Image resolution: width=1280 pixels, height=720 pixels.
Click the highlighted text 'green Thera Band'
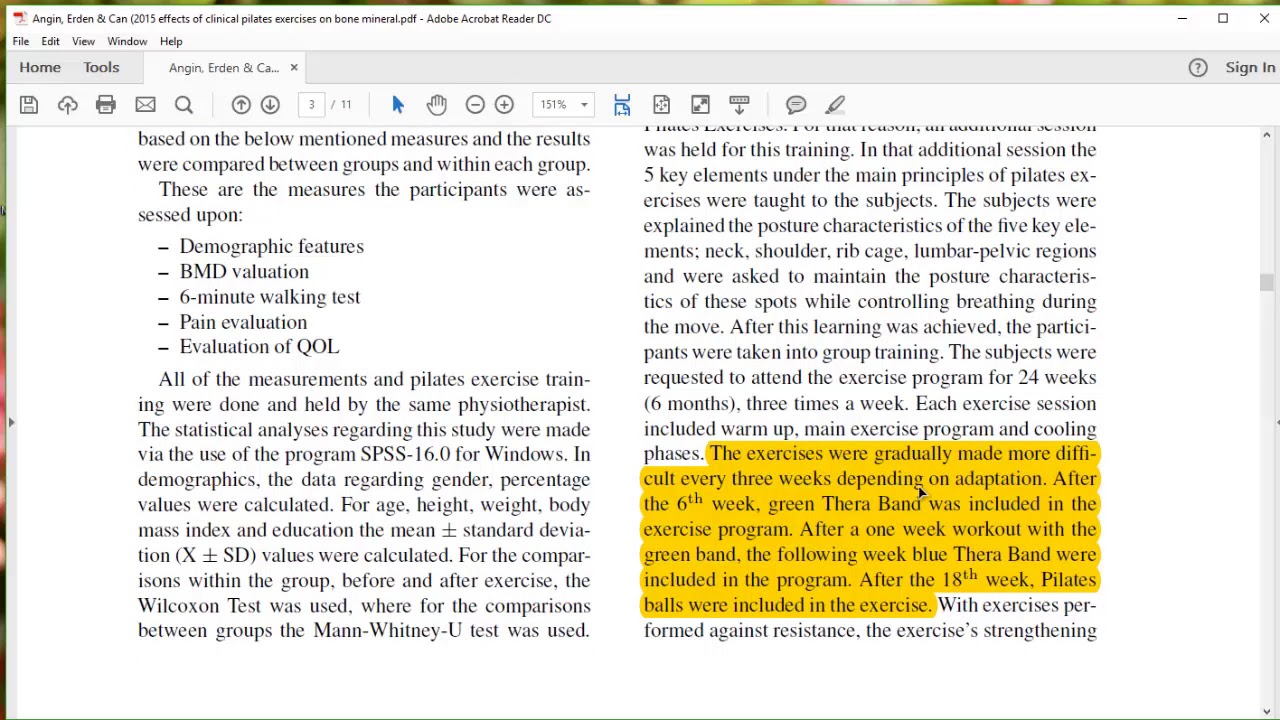(844, 504)
